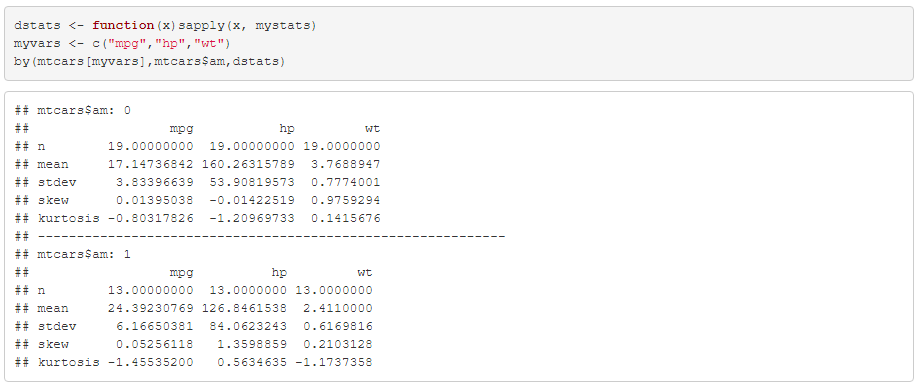This screenshot has width=918, height=386.
Task: Click the skew hp value 1.3598859
Action: point(252,344)
